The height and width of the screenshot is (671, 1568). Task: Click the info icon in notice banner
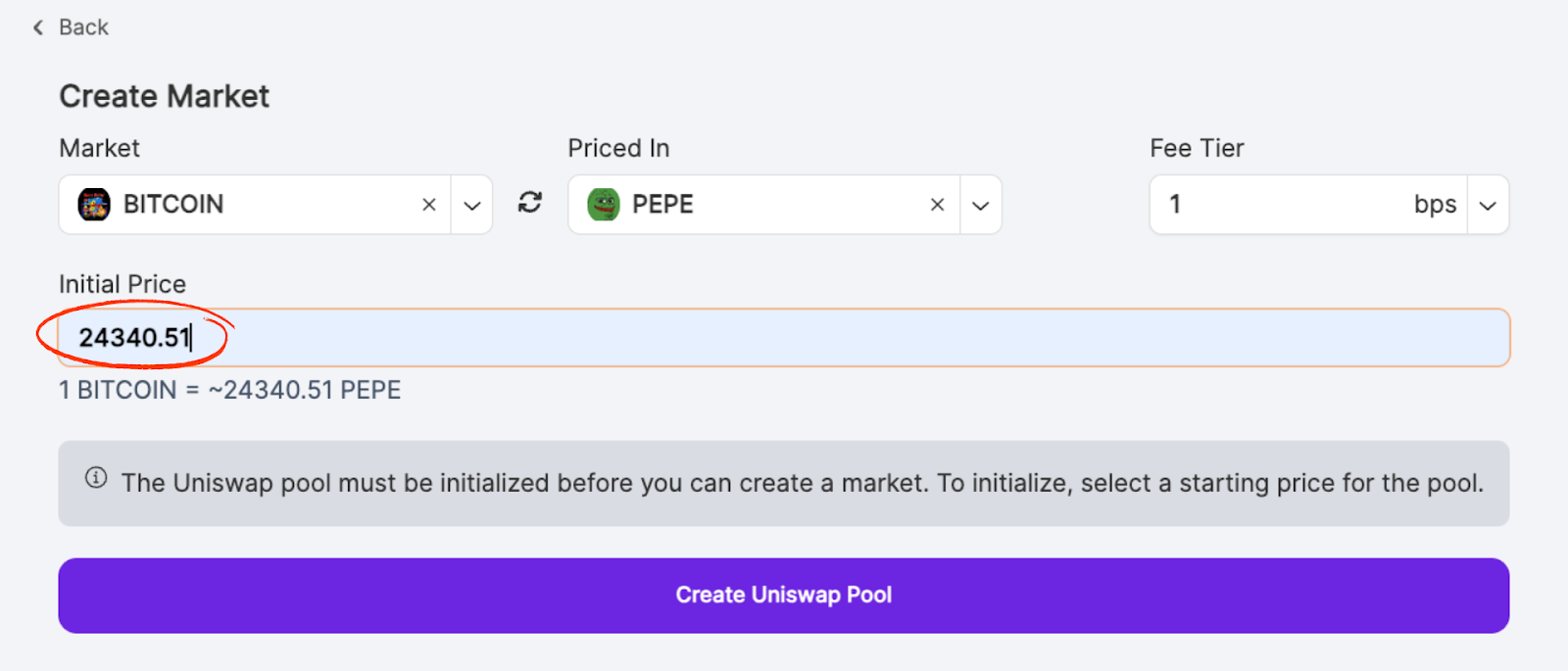click(96, 478)
